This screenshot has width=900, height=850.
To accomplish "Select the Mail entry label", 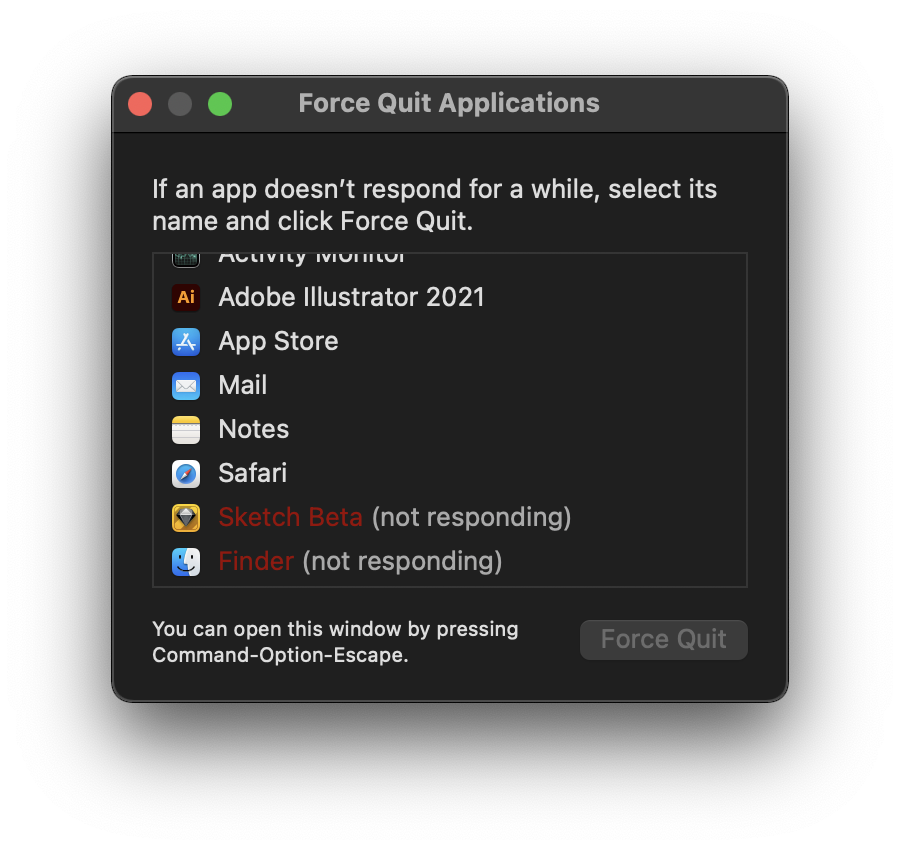I will coord(243,385).
